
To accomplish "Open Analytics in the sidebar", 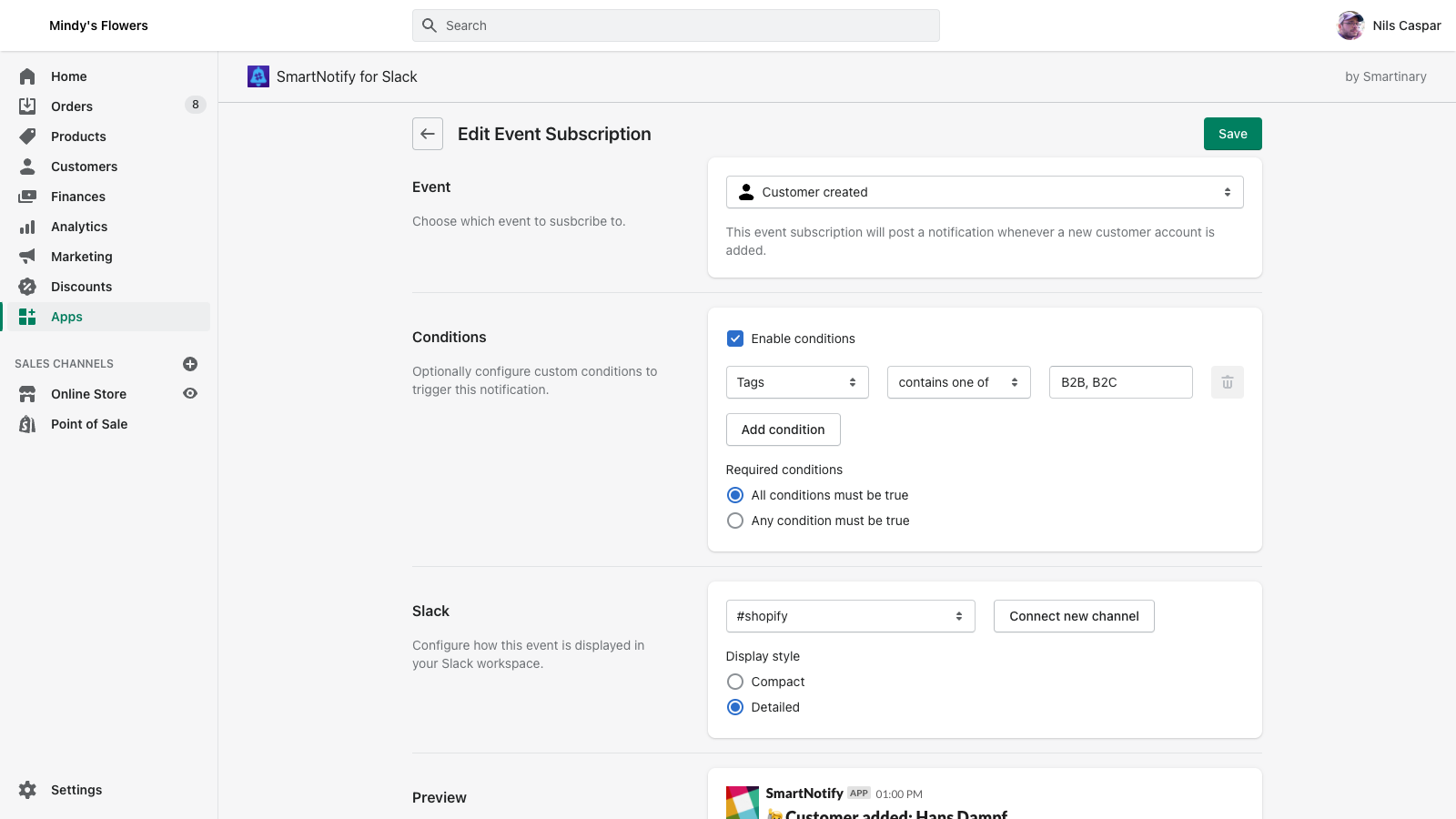I will pyautogui.click(x=79, y=227).
